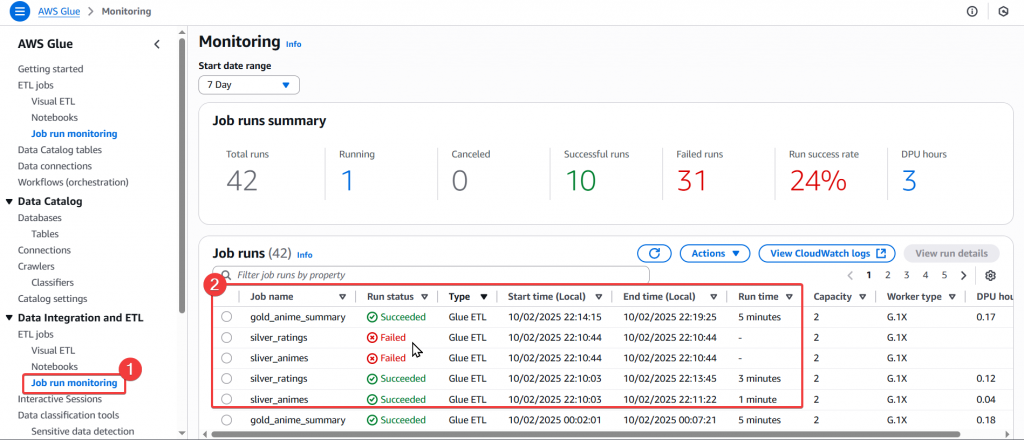Open Catalog settings in sidebar
The image size is (1024, 440).
click(x=52, y=298)
